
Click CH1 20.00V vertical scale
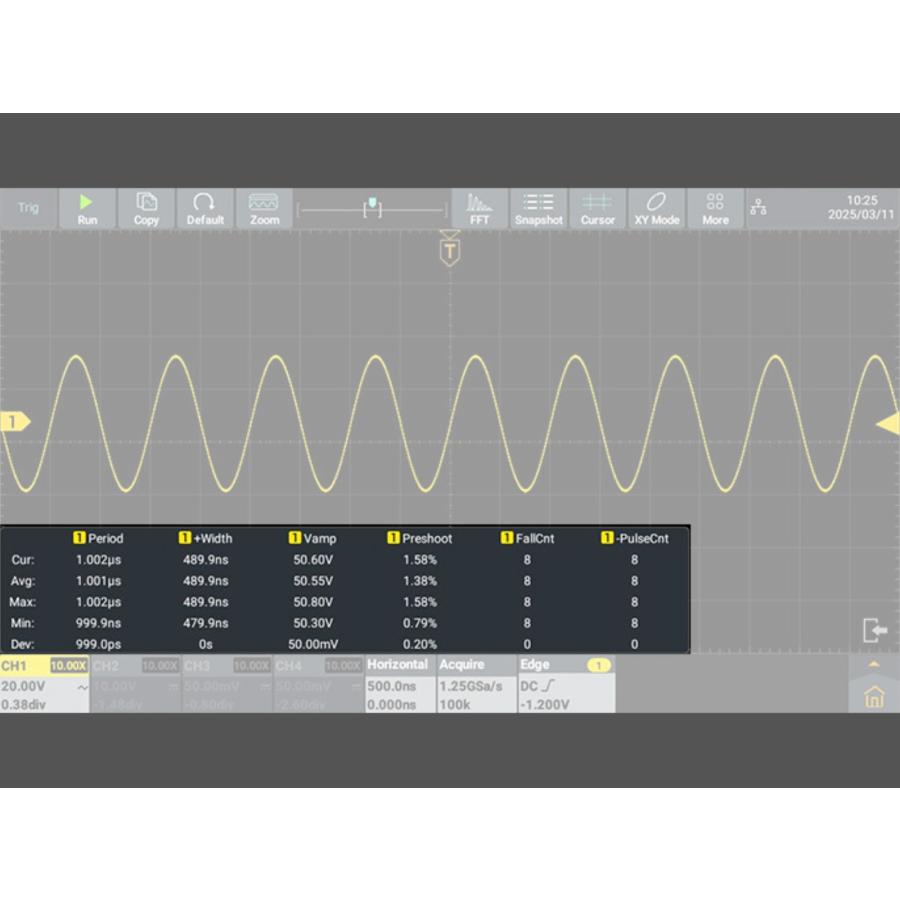(23, 686)
